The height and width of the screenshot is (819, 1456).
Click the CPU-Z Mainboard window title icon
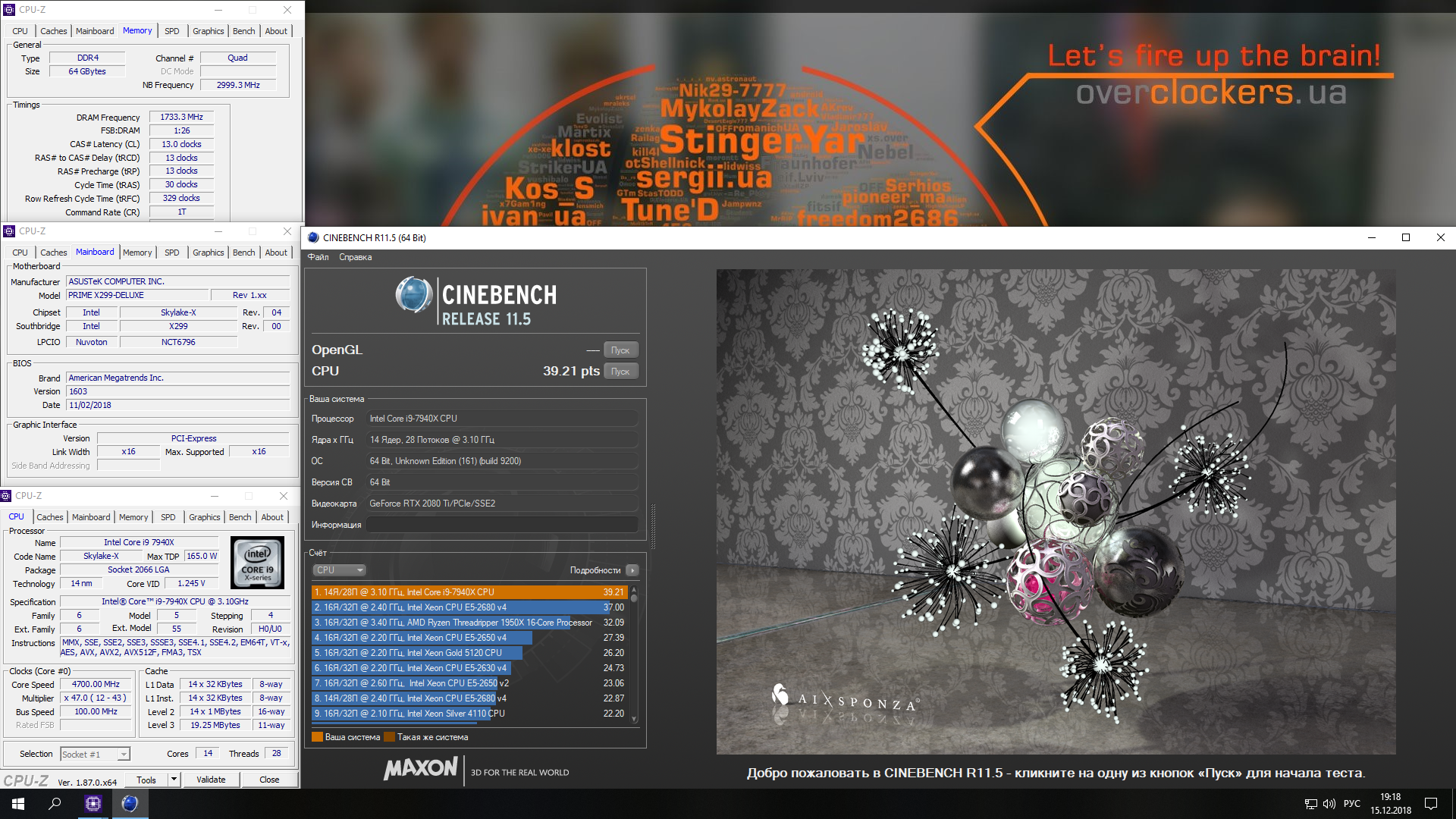[9, 231]
